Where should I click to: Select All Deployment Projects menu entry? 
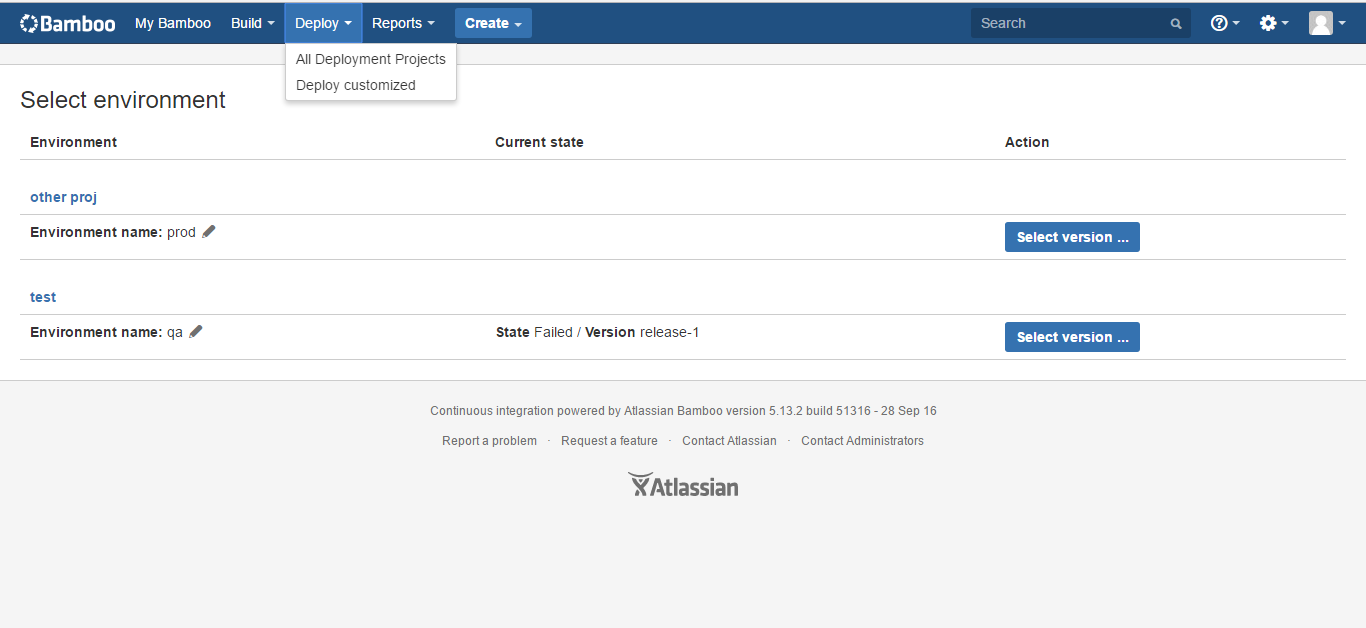(371, 59)
